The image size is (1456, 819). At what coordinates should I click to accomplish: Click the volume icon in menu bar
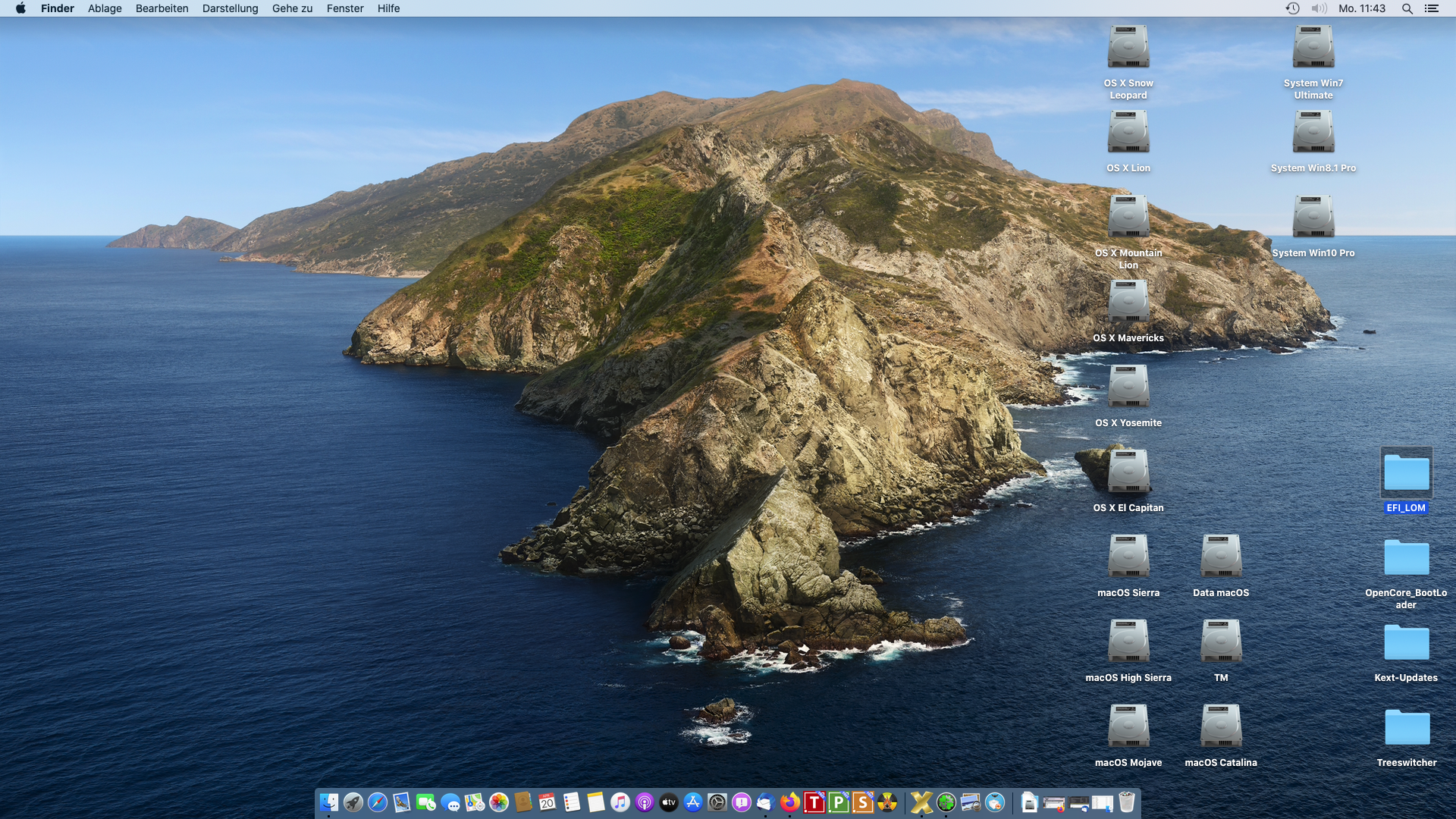(1319, 8)
